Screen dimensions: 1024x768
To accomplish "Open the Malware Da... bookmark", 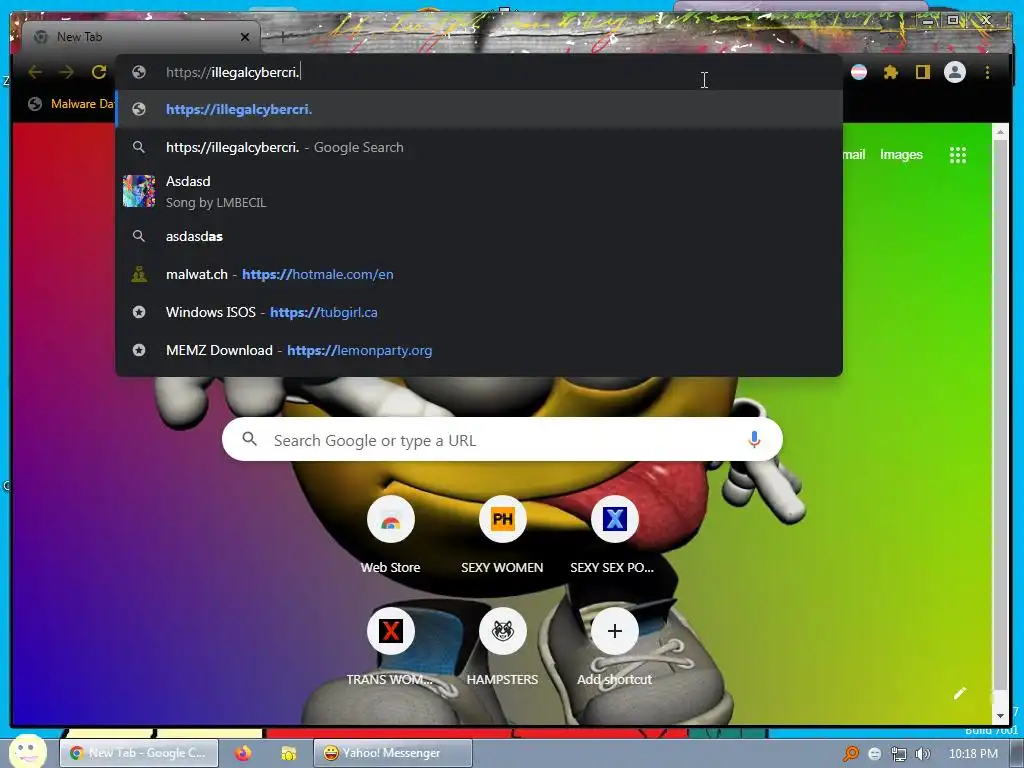I will [x=72, y=104].
